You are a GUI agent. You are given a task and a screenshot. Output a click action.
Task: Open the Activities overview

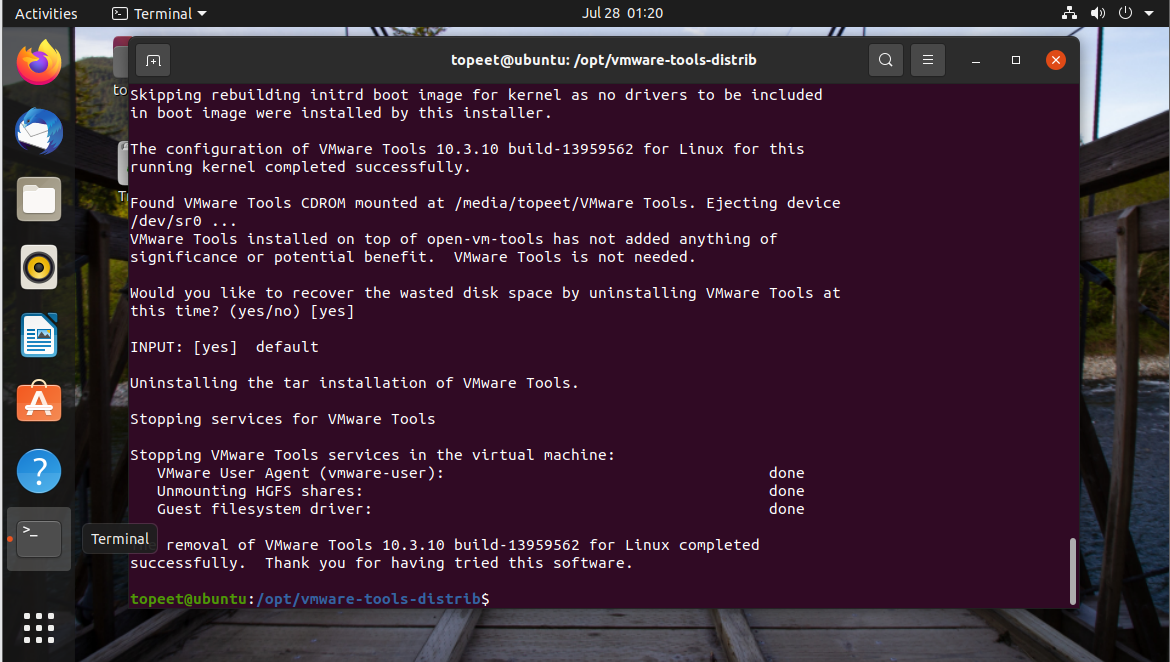[x=46, y=13]
